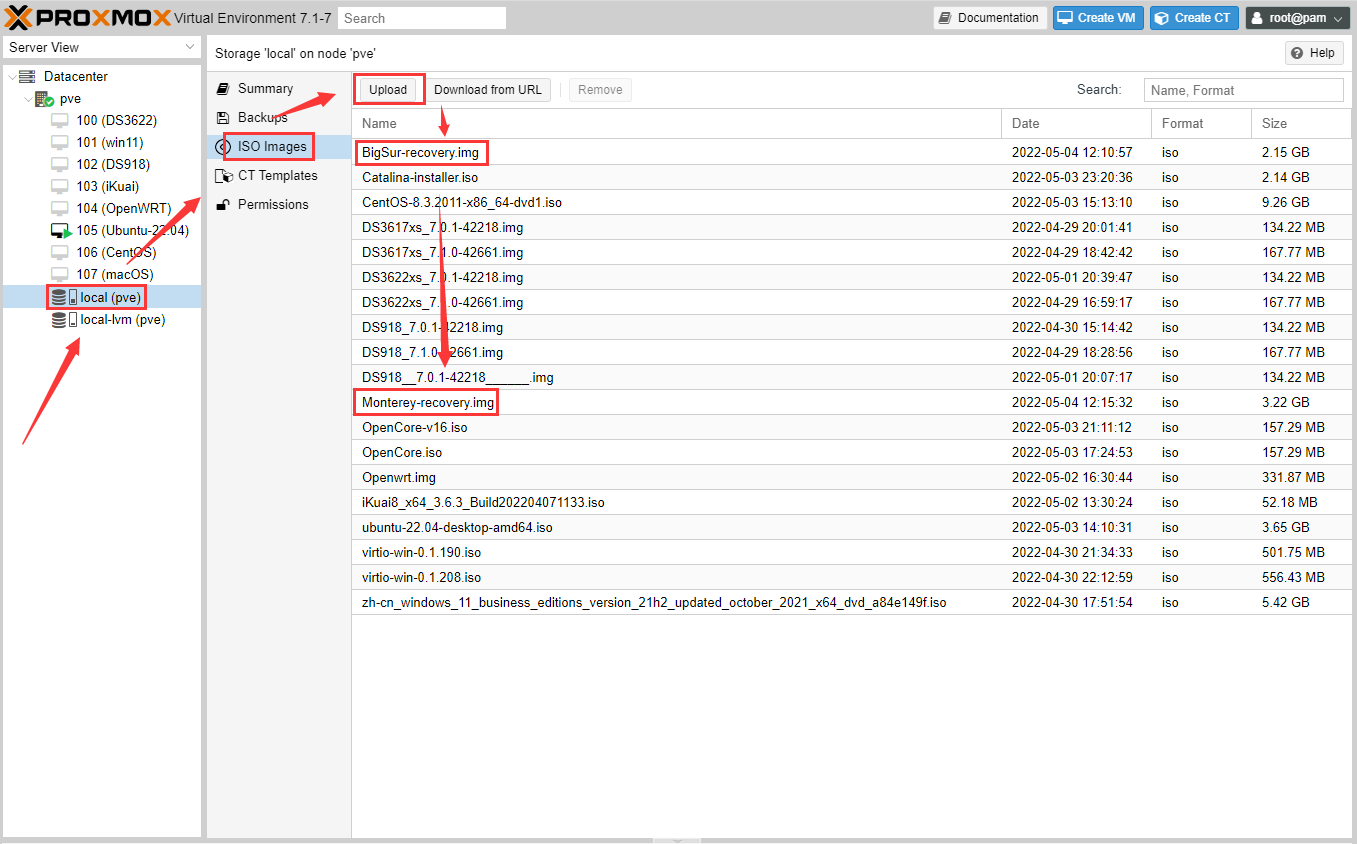Sort by the Format column header
The height and width of the screenshot is (844, 1357).
pos(1201,123)
